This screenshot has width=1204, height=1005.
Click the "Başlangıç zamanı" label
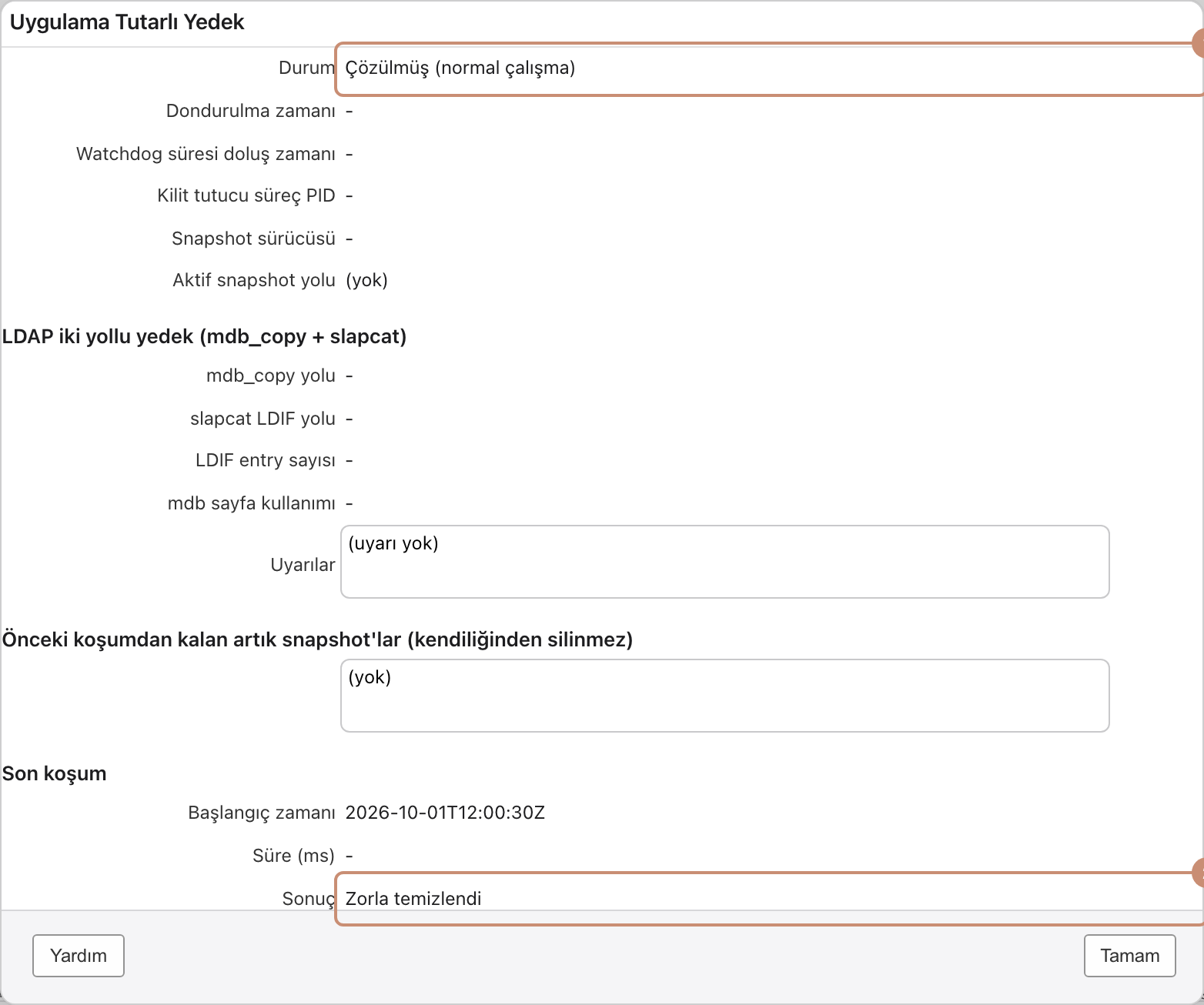(262, 813)
